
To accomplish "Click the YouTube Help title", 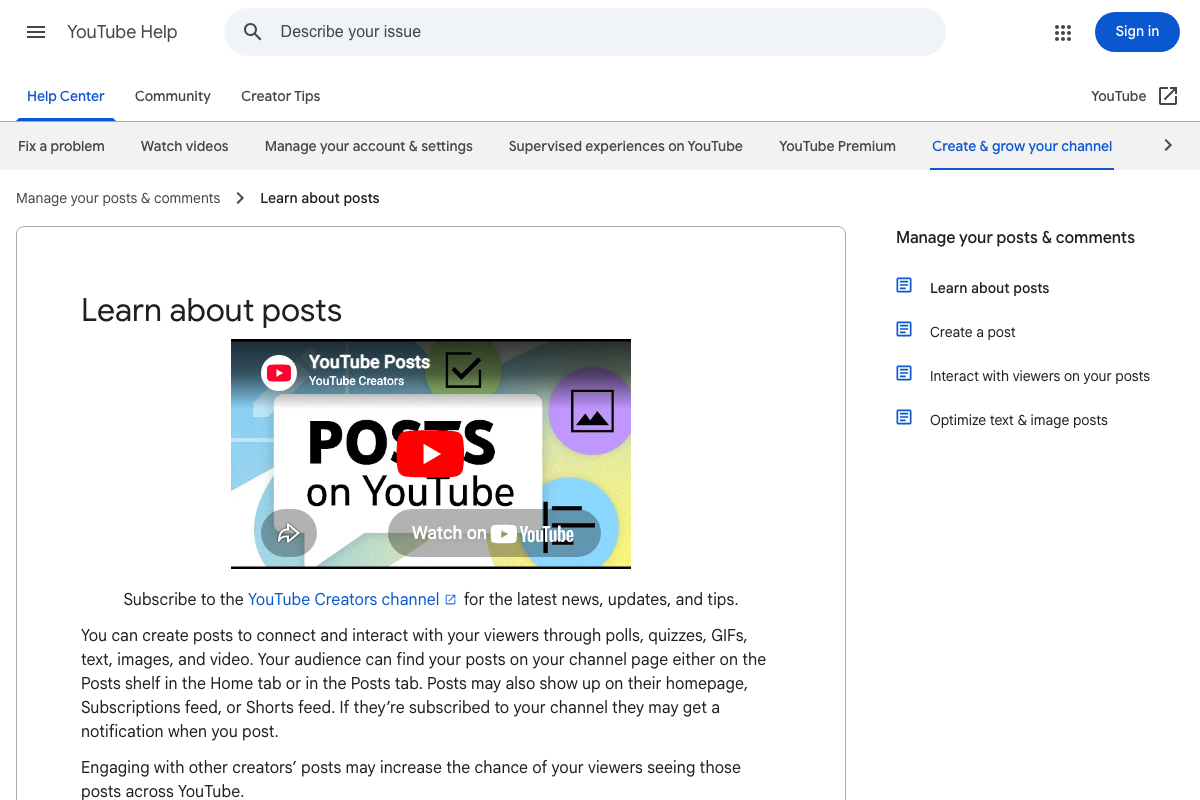I will point(122,32).
